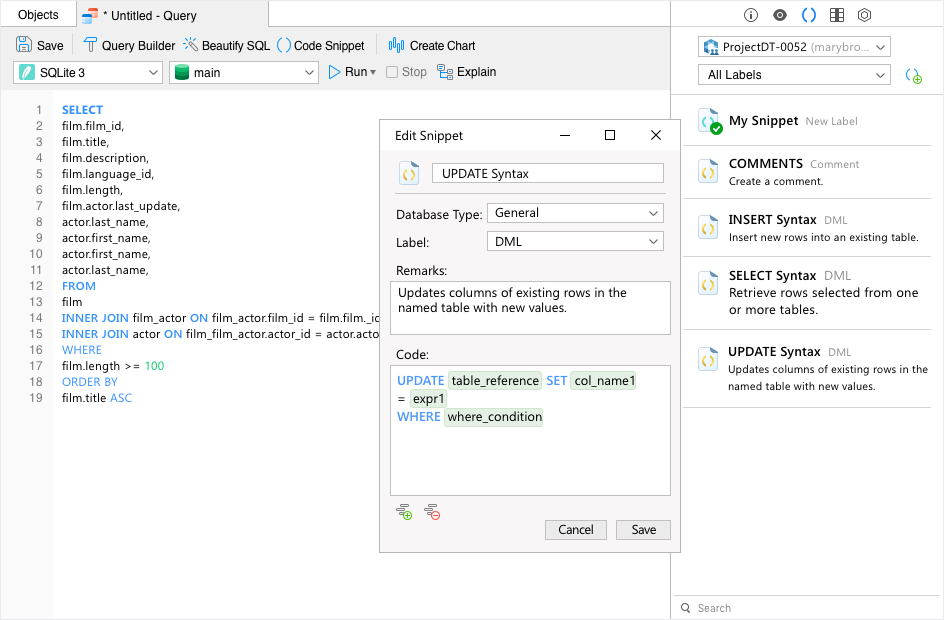The image size is (944, 620).
Task: Open the main database dropdown
Action: (x=244, y=73)
